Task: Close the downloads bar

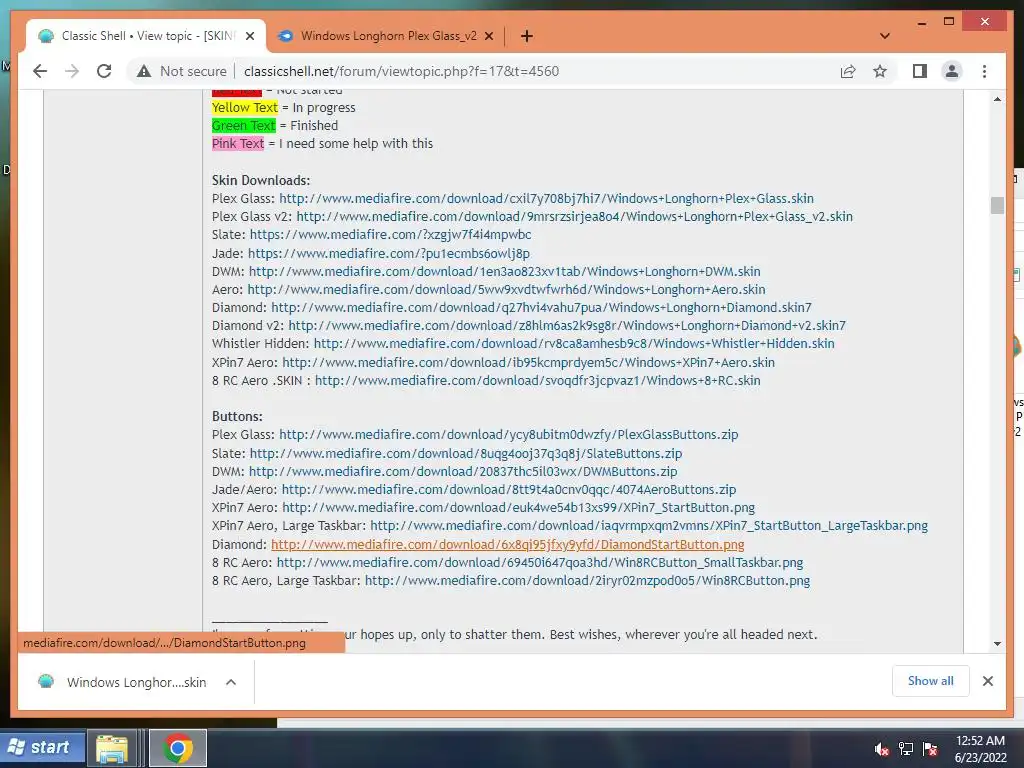Action: (987, 681)
